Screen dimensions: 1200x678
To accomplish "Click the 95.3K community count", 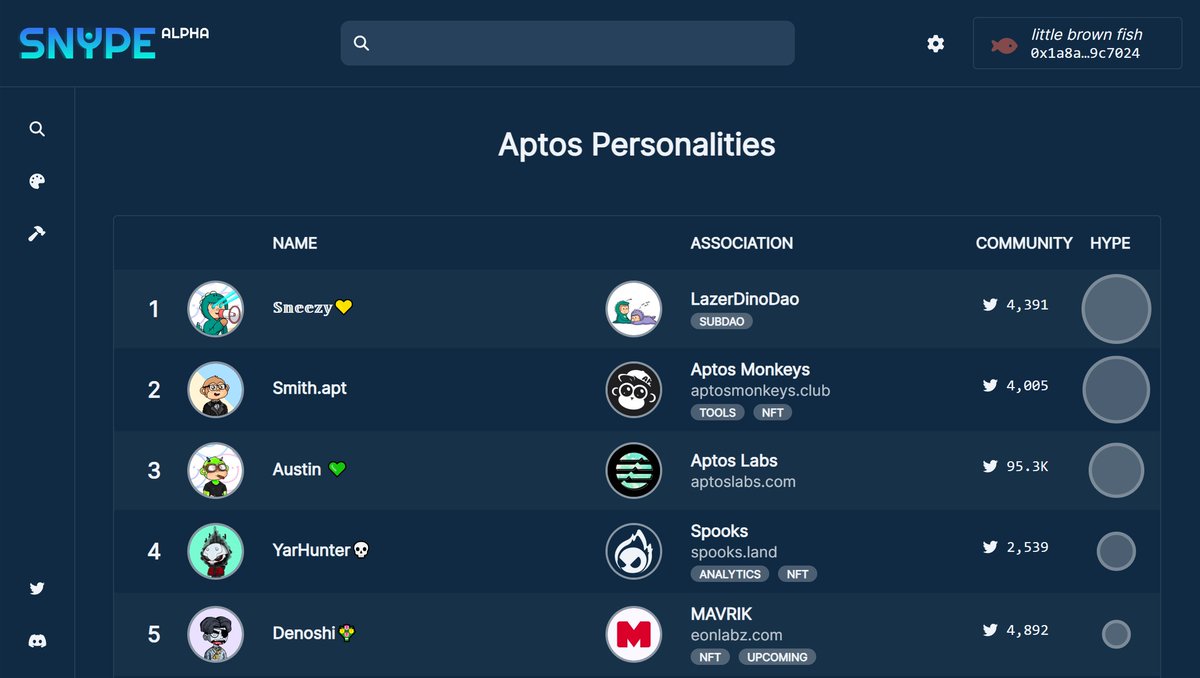I will tap(1028, 467).
